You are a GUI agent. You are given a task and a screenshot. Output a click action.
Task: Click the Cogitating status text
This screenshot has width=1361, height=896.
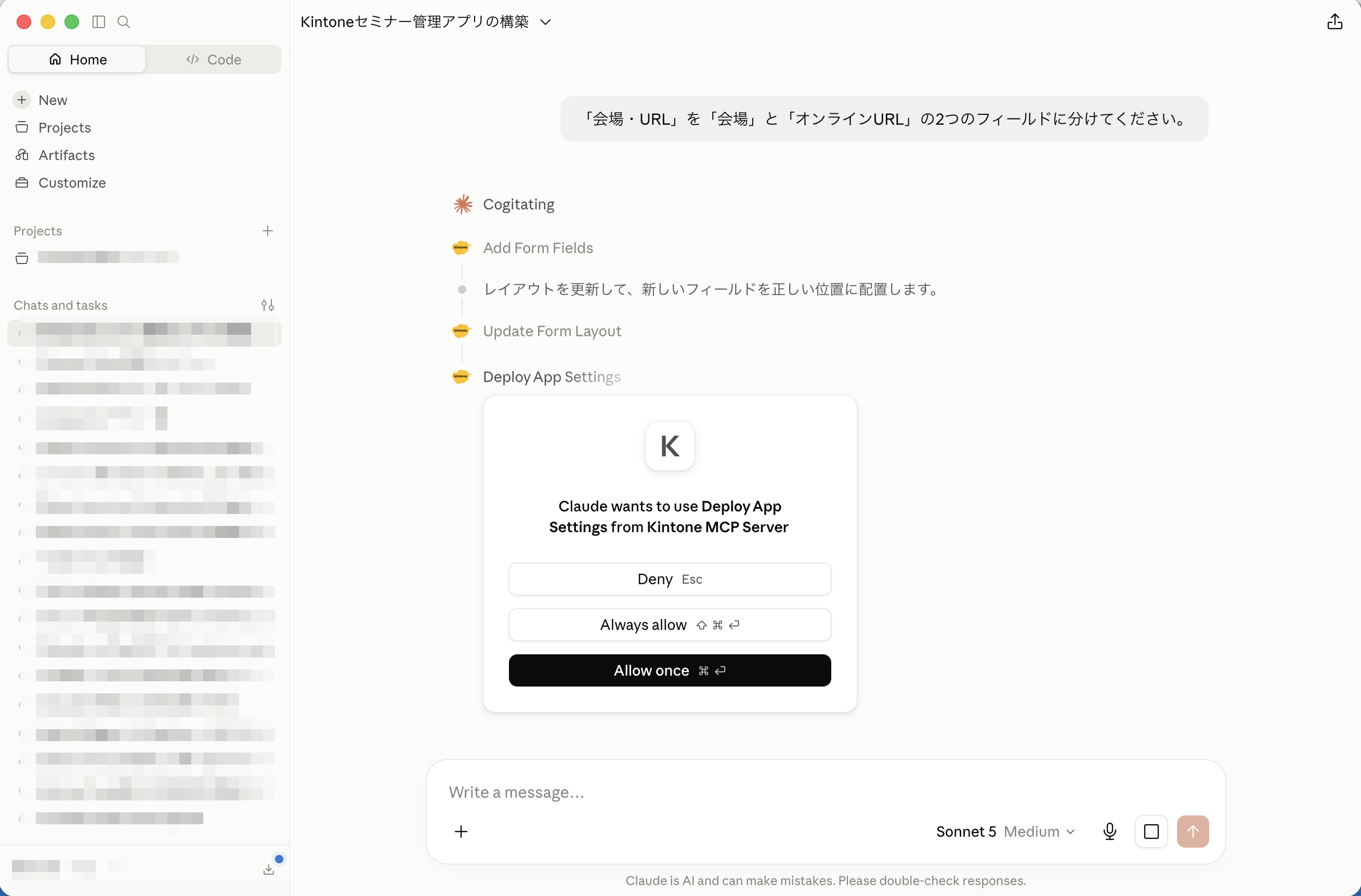pos(519,204)
